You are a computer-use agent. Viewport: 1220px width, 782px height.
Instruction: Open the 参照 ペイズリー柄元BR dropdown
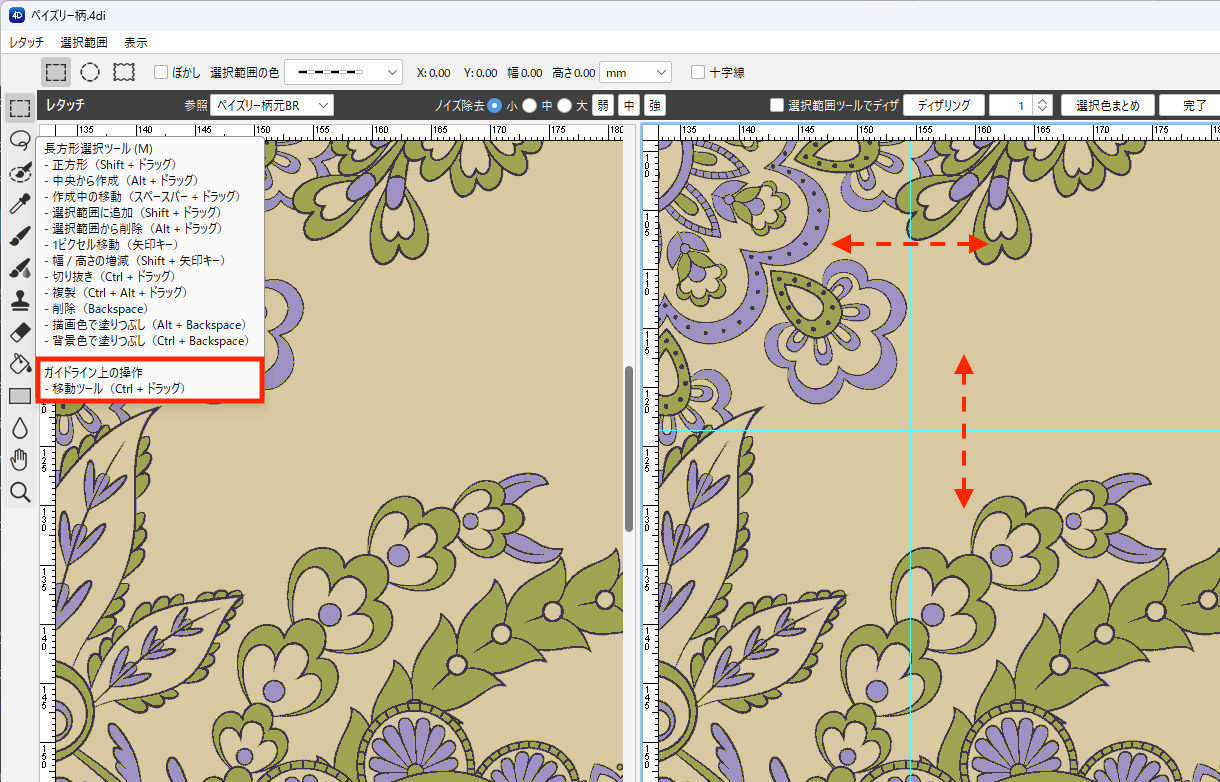coord(273,105)
